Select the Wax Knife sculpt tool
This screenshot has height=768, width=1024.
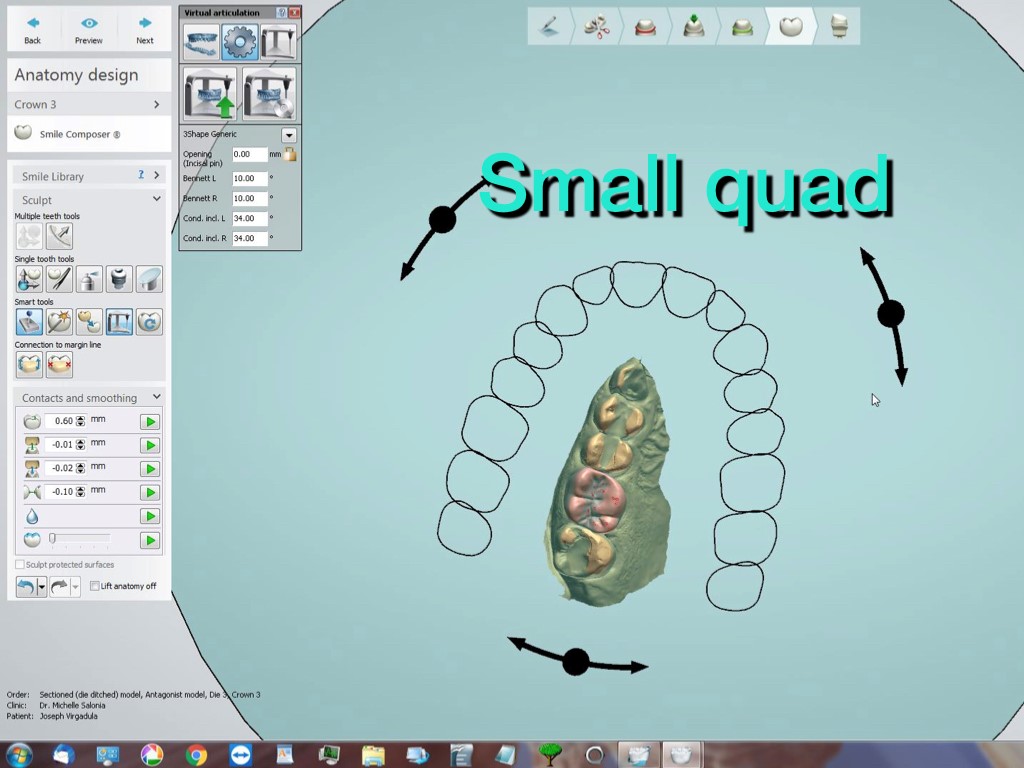click(x=59, y=279)
